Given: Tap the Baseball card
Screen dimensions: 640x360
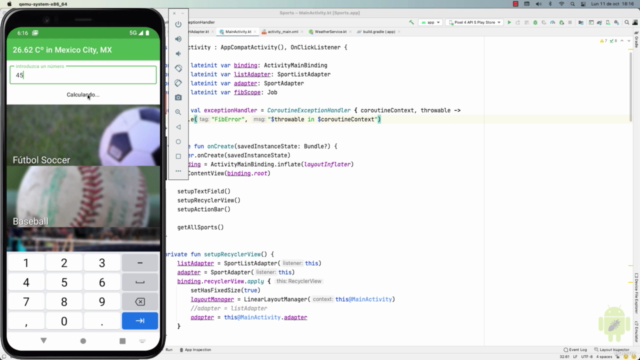Looking at the screenshot, I should (x=83, y=197).
